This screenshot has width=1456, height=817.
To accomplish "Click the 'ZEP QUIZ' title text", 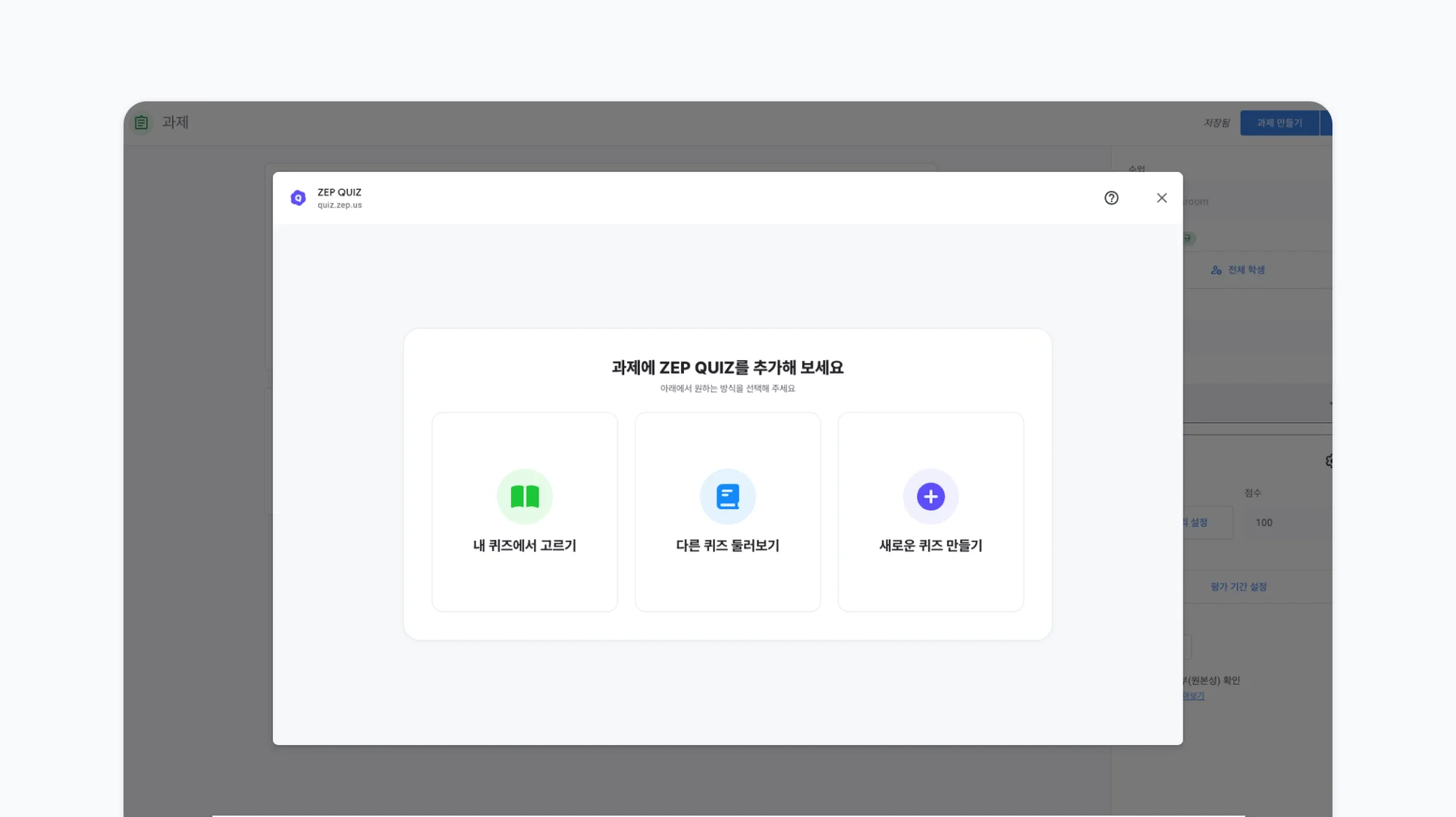I will coord(339,193).
